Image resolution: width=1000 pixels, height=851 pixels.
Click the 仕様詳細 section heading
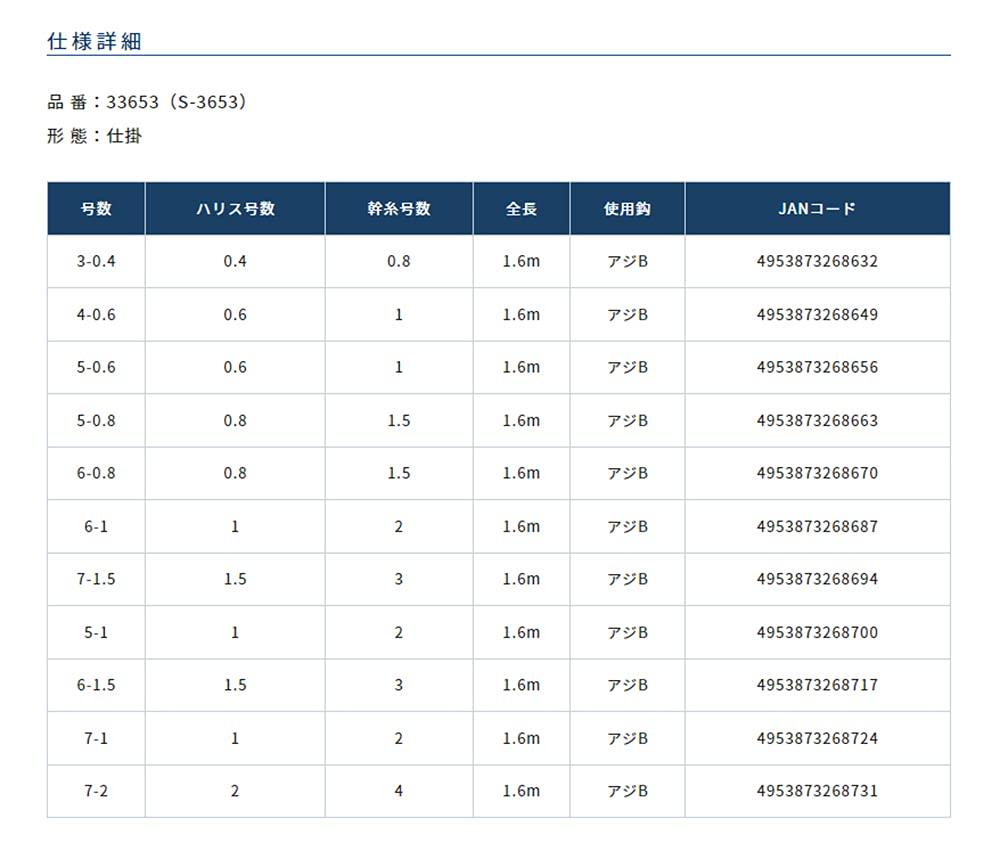tap(94, 41)
